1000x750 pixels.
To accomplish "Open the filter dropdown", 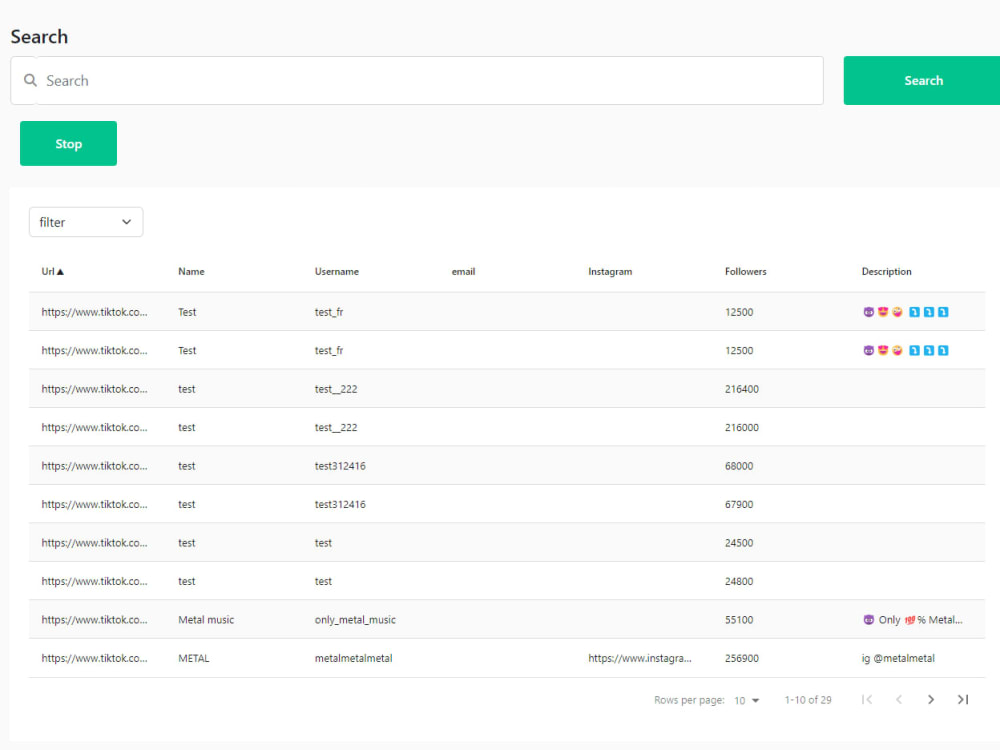I will click(x=85, y=221).
